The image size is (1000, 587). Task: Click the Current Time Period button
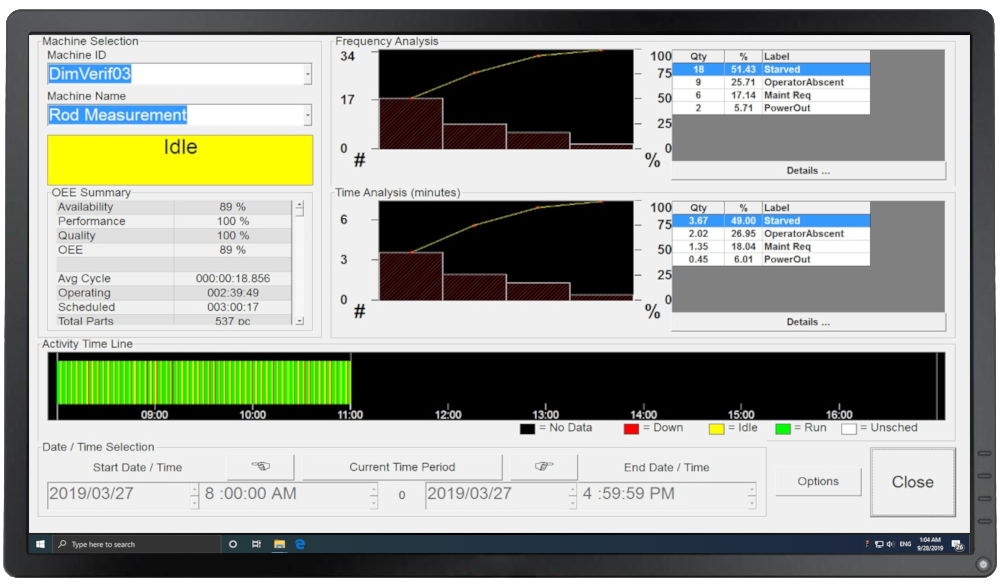[402, 466]
